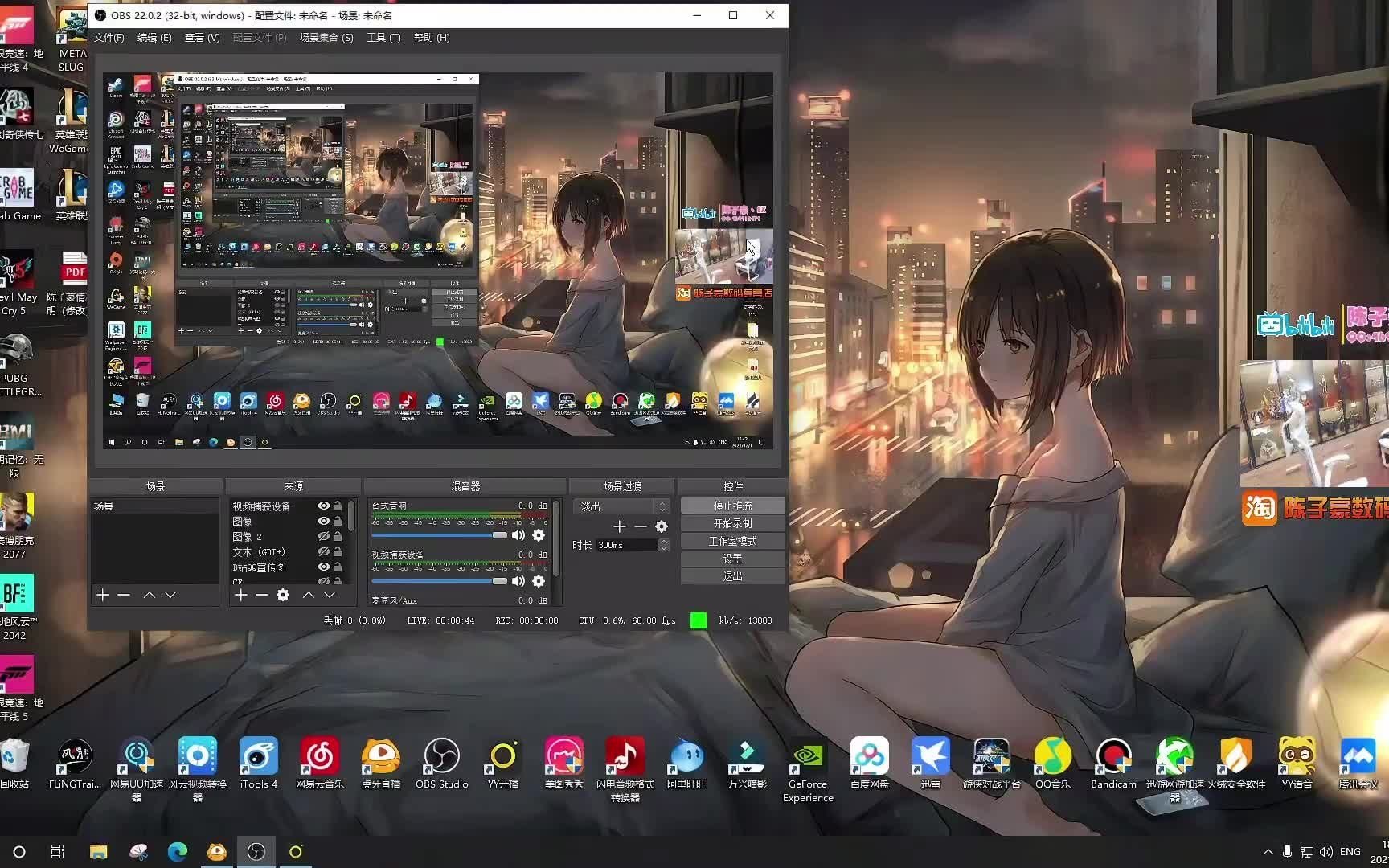Screen dimensions: 1389x868
Task: Move the selected source up in the list
Action: [x=309, y=595]
